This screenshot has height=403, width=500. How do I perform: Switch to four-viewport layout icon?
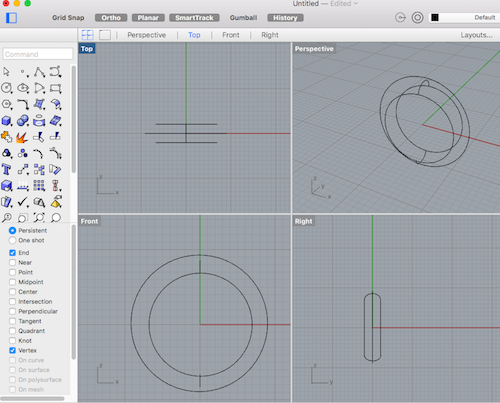click(88, 35)
